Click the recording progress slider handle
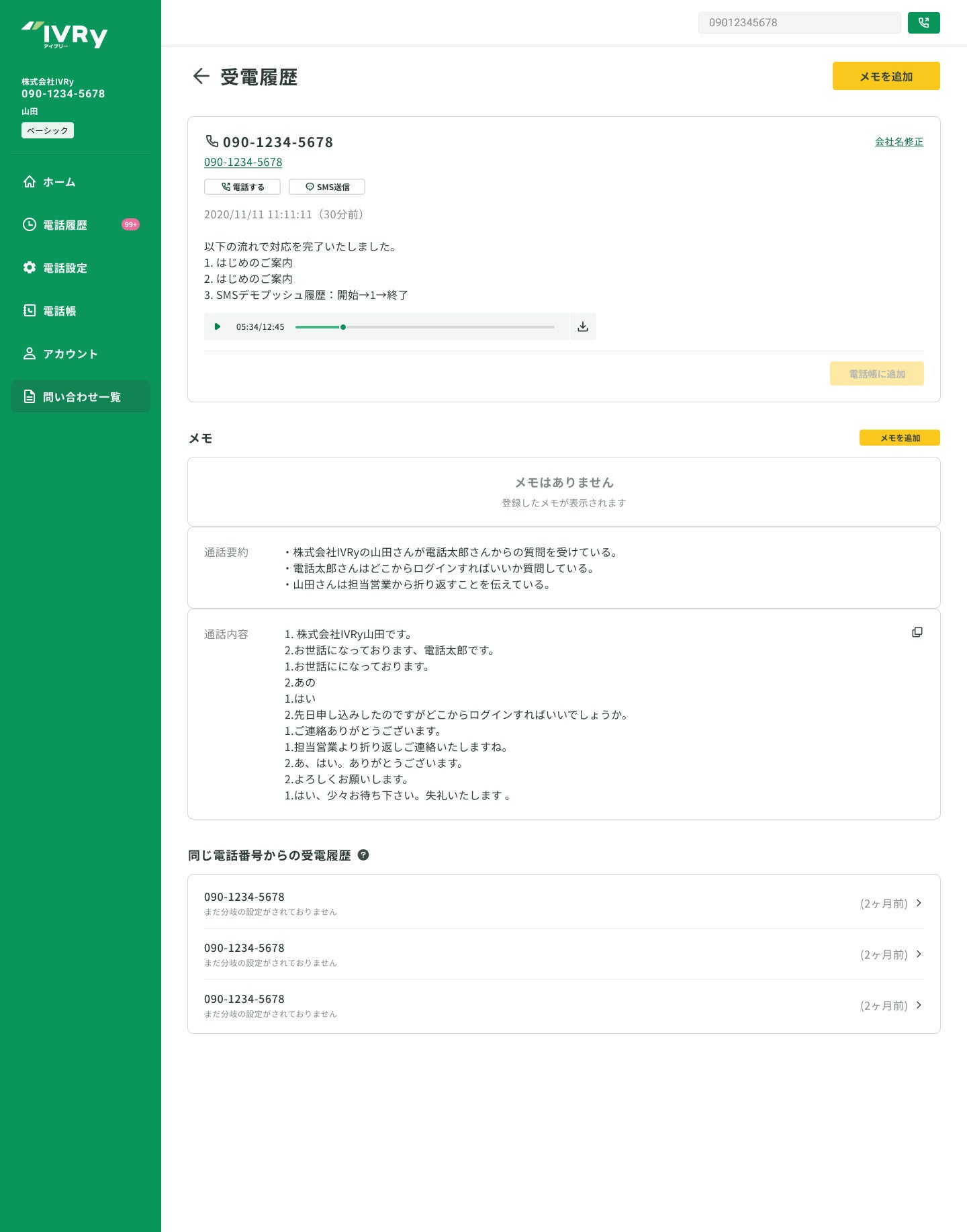This screenshot has width=967, height=1232. [343, 327]
